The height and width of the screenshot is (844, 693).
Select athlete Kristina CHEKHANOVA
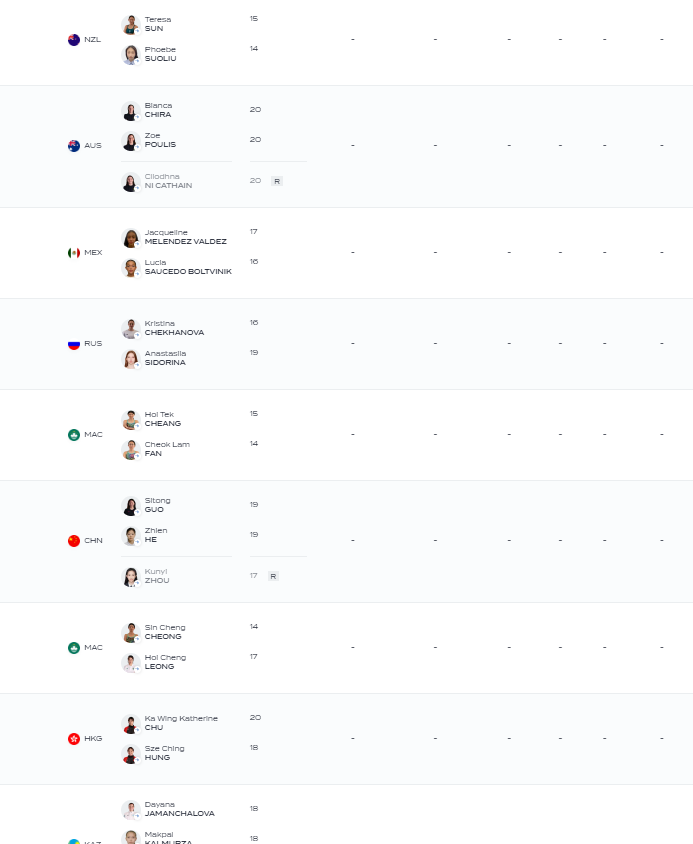(x=174, y=328)
